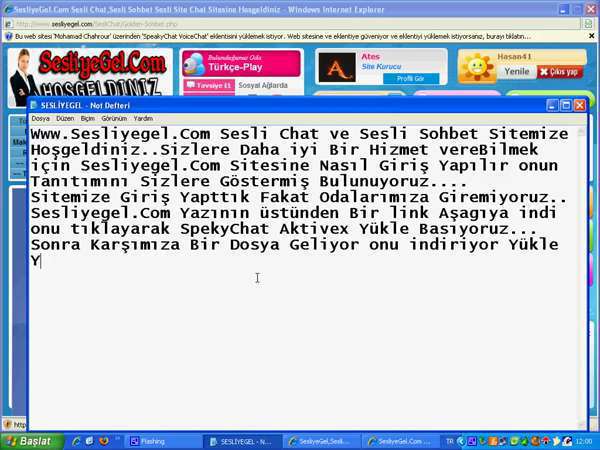Click the SesliyeGel.Com logo banner
The height and width of the screenshot is (450, 600).
(90, 73)
